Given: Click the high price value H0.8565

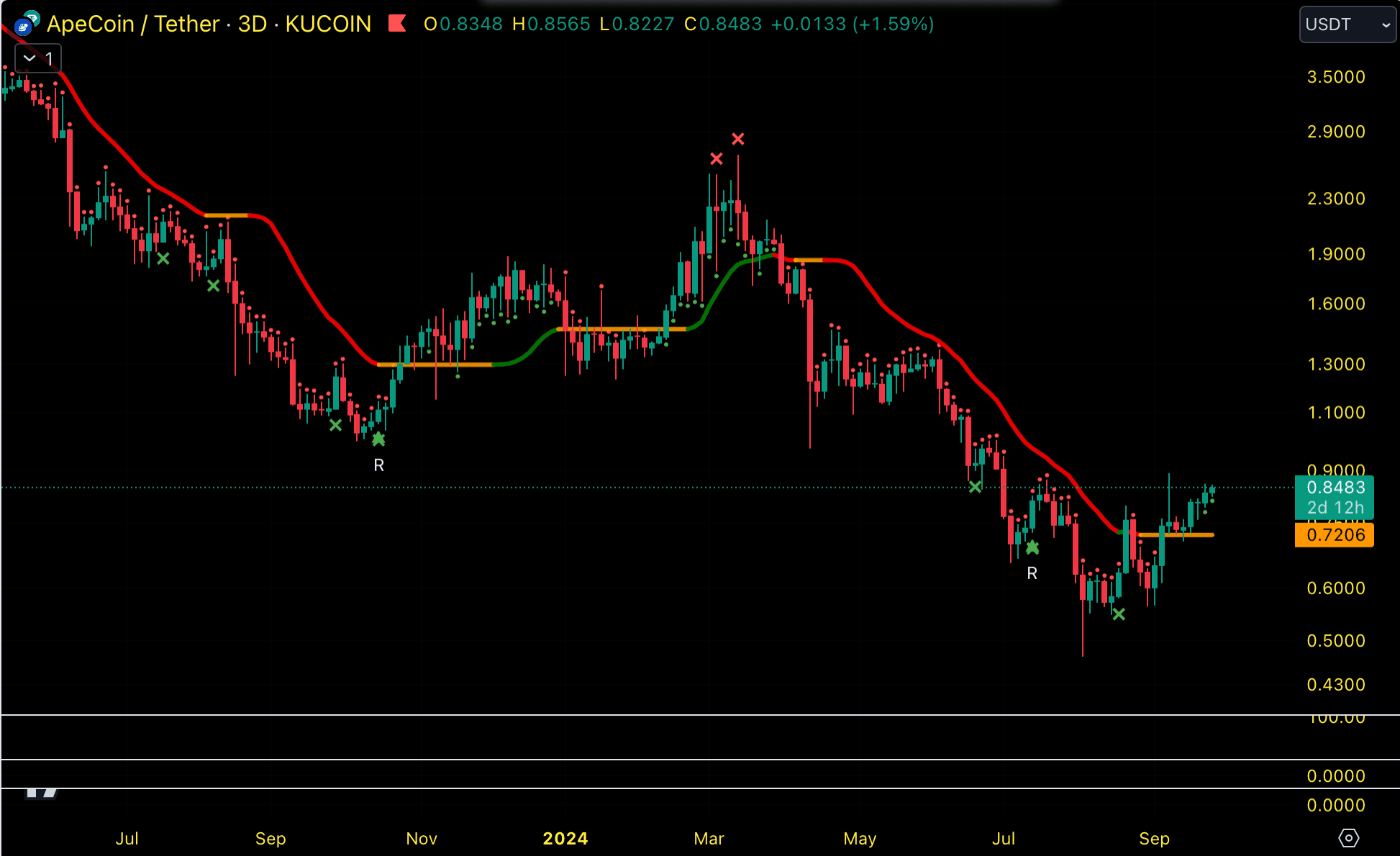Looking at the screenshot, I should point(551,24).
